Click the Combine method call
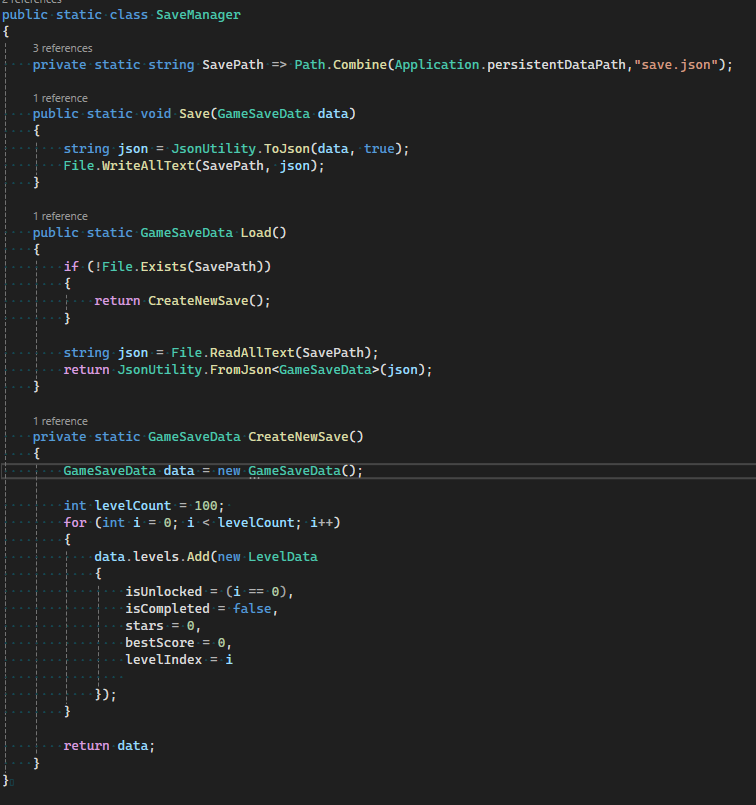This screenshot has height=805, width=756. [360, 65]
